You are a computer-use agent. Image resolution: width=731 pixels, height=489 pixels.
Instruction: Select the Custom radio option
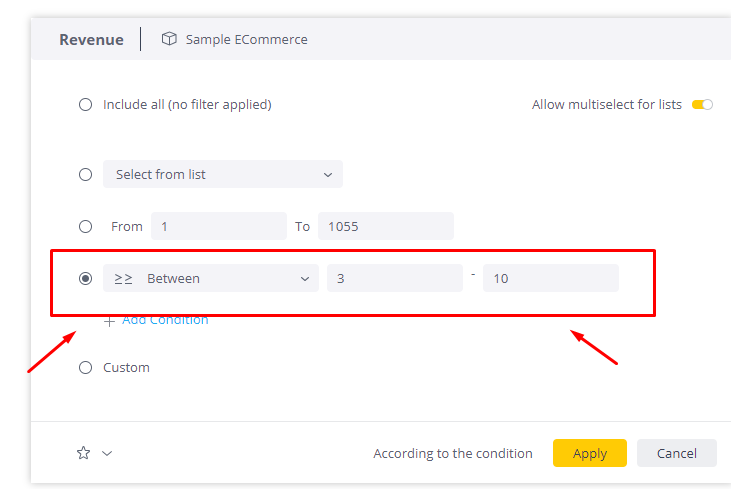pos(86,367)
